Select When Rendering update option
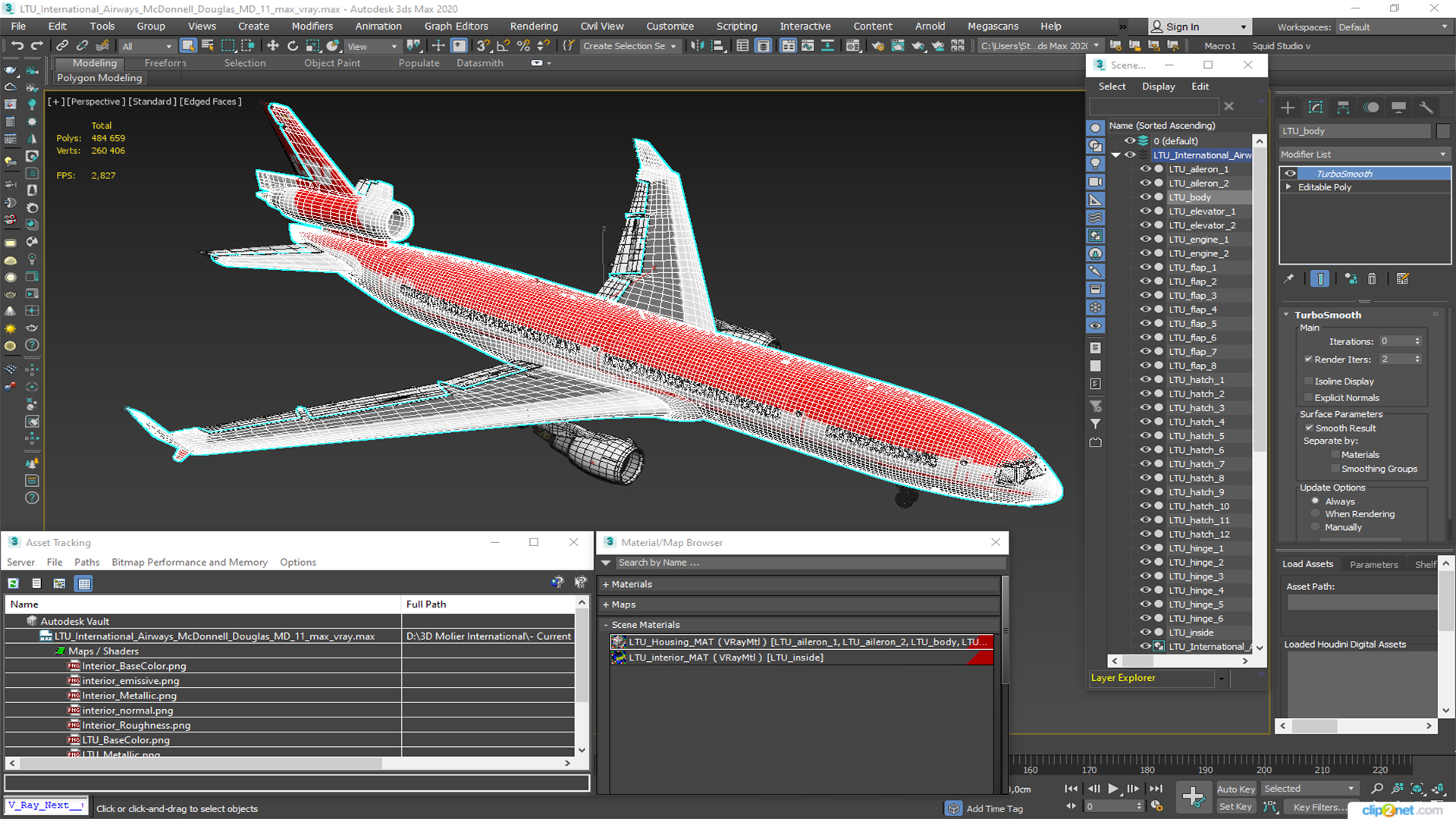Viewport: 1456px width, 819px height. 1316,514
